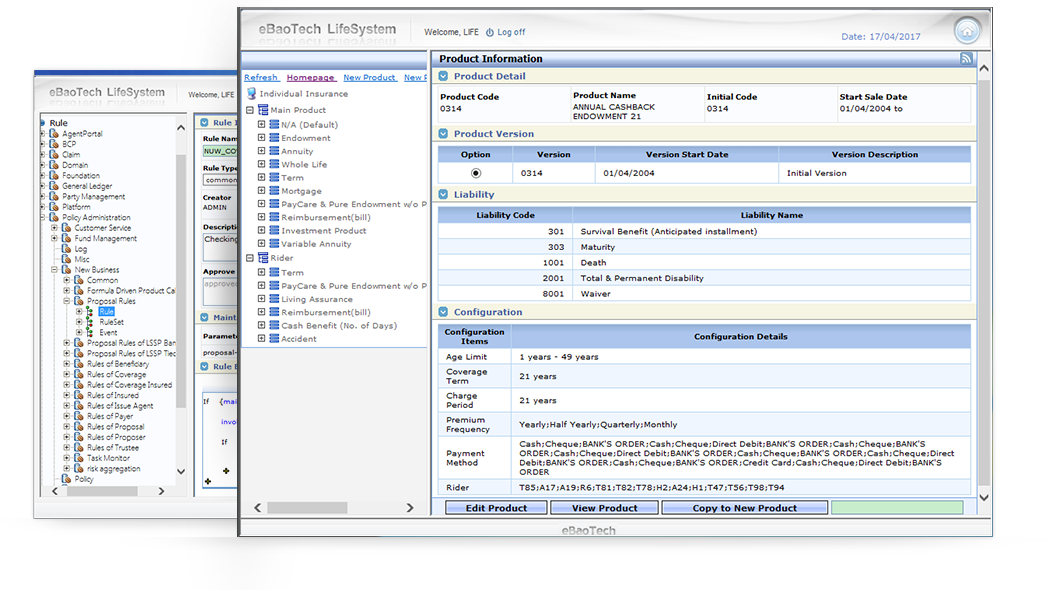The width and height of the screenshot is (1047, 590).
Task: Click the Rider codes value T85;A17;A19
Action: [x=652, y=487]
